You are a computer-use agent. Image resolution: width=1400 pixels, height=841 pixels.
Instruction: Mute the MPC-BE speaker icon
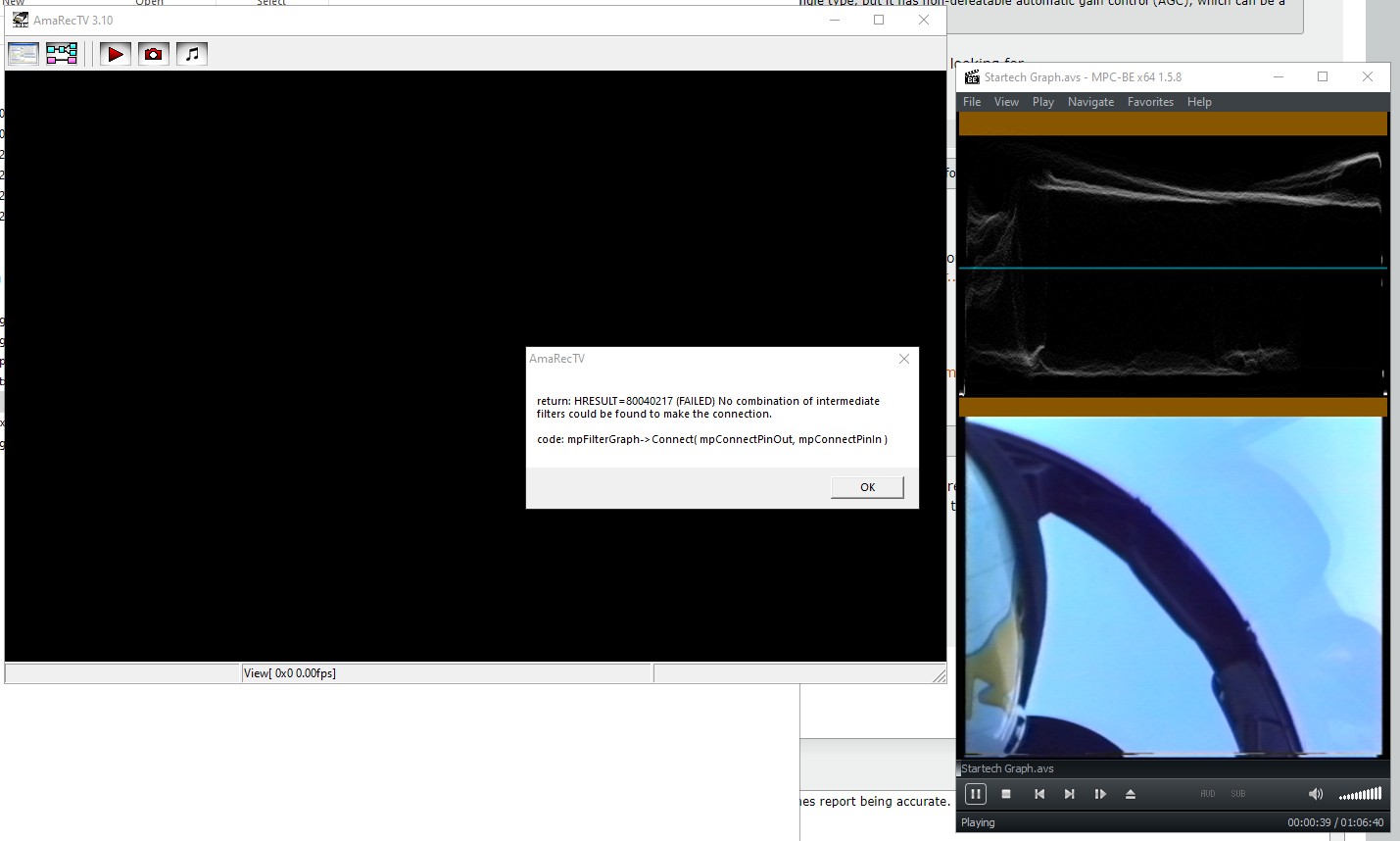point(1315,794)
